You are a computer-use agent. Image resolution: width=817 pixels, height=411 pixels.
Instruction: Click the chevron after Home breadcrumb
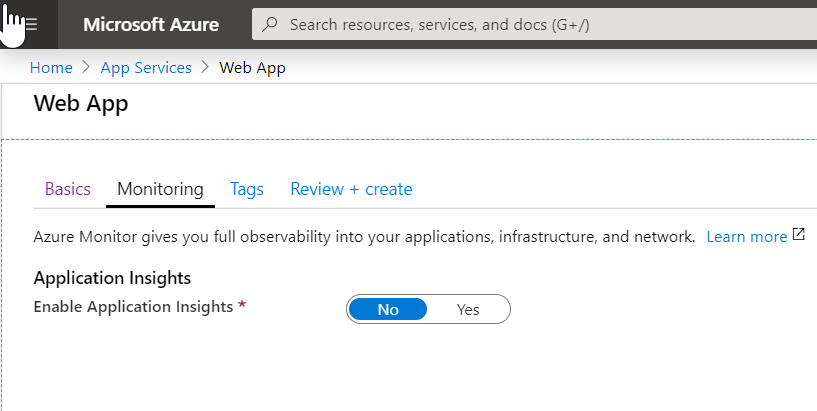(86, 68)
